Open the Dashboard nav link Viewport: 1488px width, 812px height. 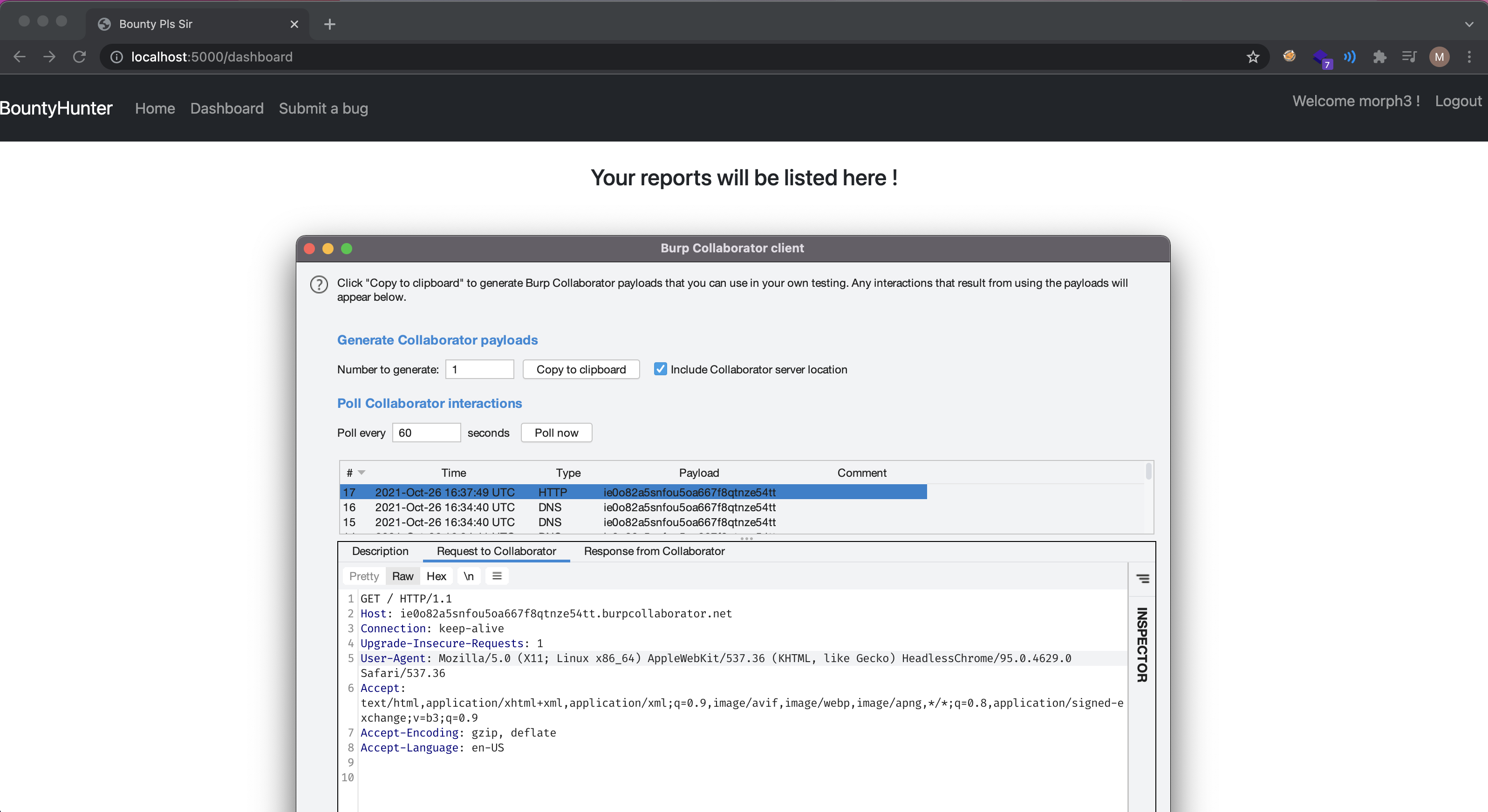point(227,108)
